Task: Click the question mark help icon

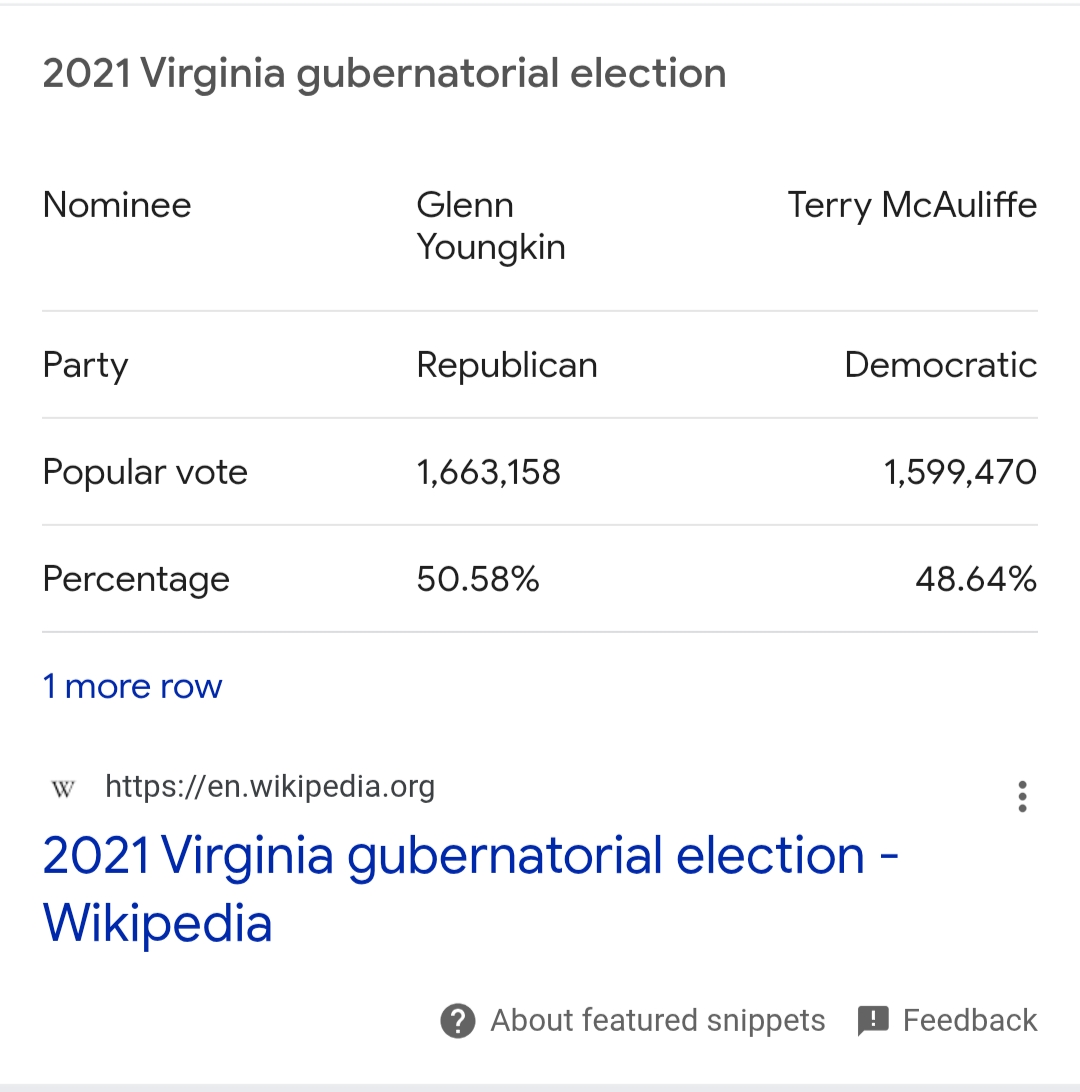Action: coord(457,1021)
